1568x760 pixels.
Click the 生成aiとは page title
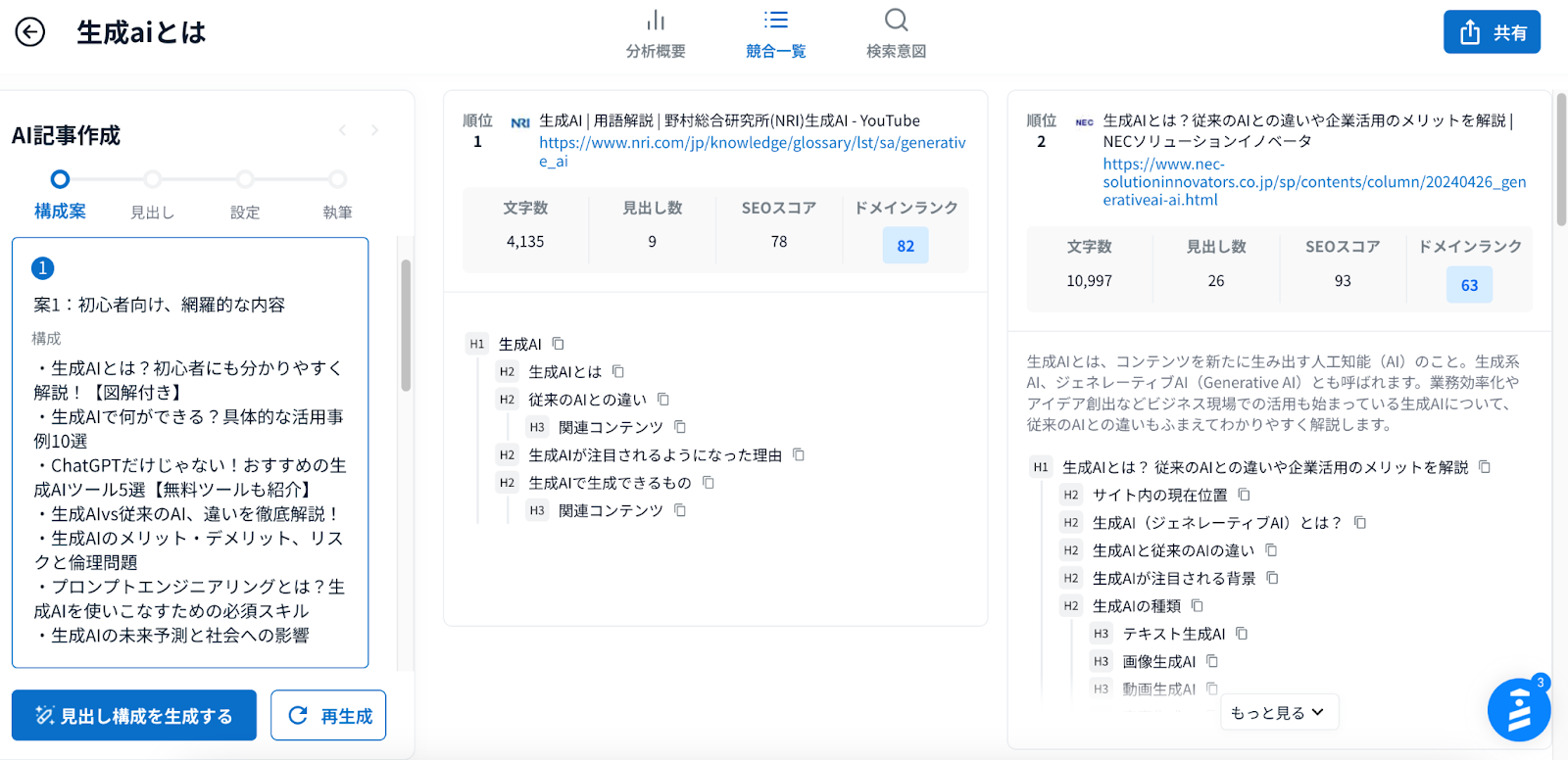(141, 32)
